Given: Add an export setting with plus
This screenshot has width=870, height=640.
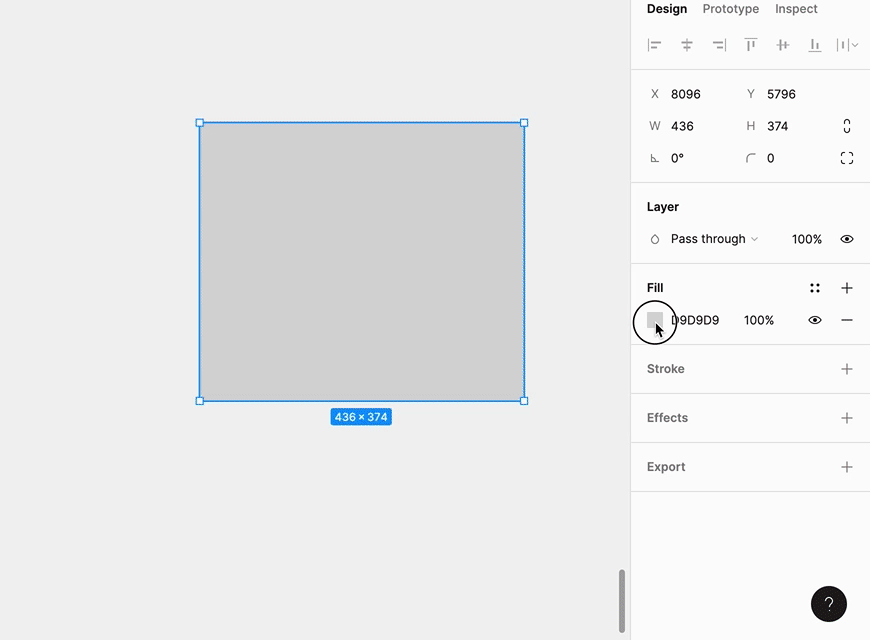Looking at the screenshot, I should [x=847, y=467].
